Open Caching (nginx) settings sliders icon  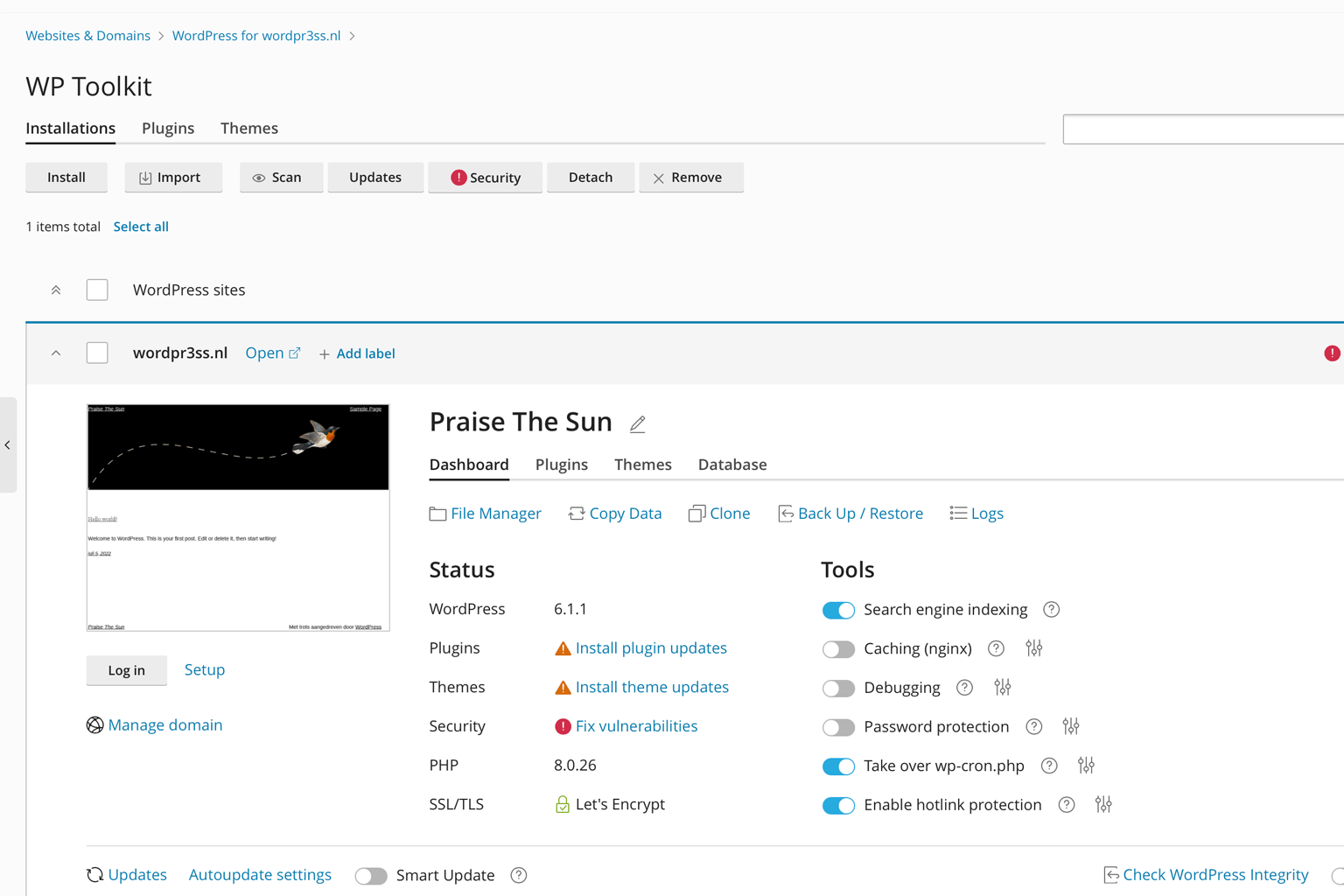[x=1033, y=648]
